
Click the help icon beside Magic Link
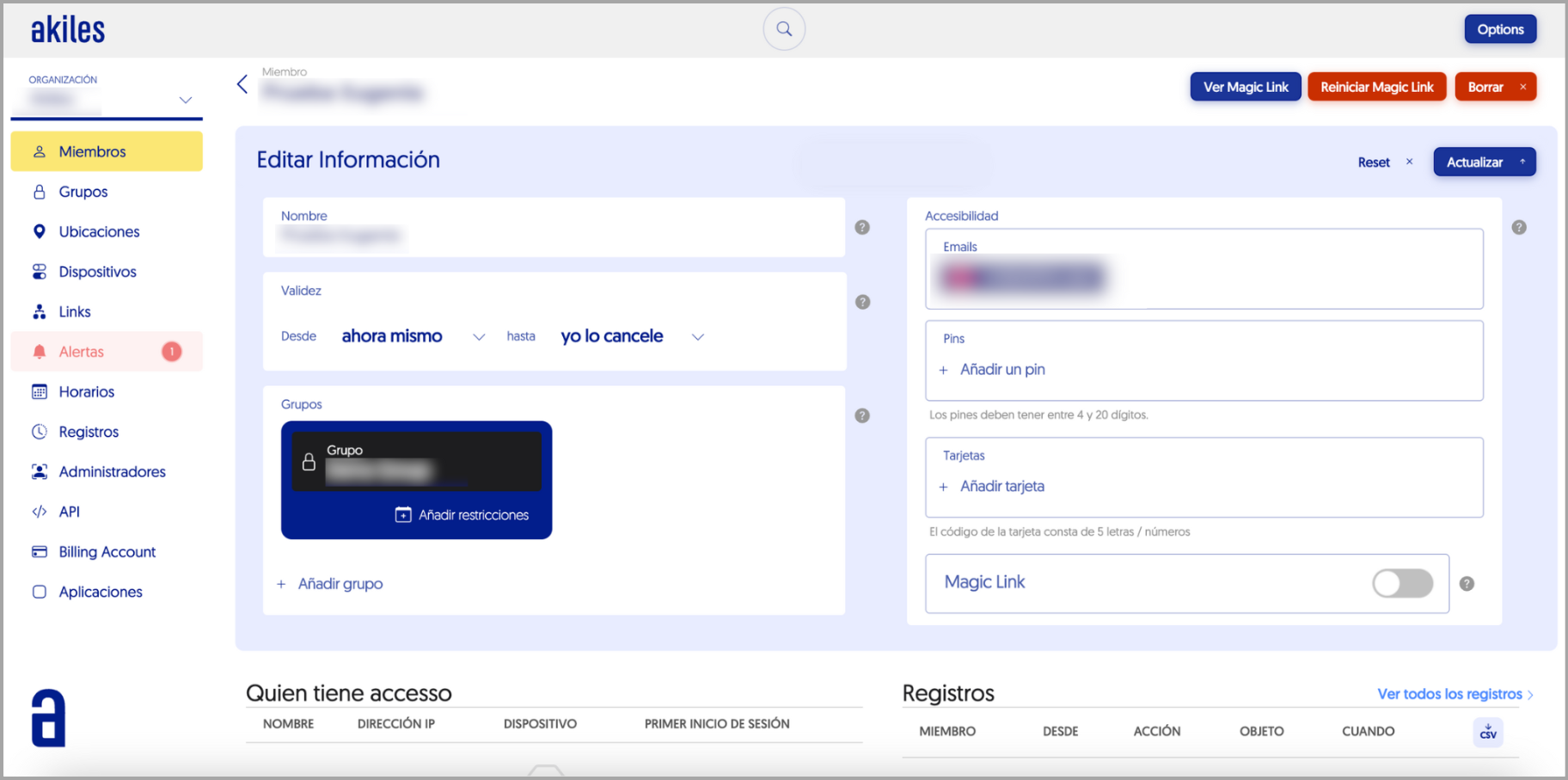pos(1467,584)
